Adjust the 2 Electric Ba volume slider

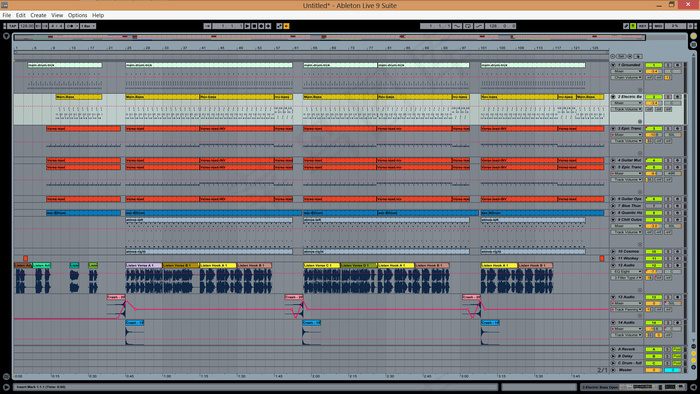click(654, 103)
